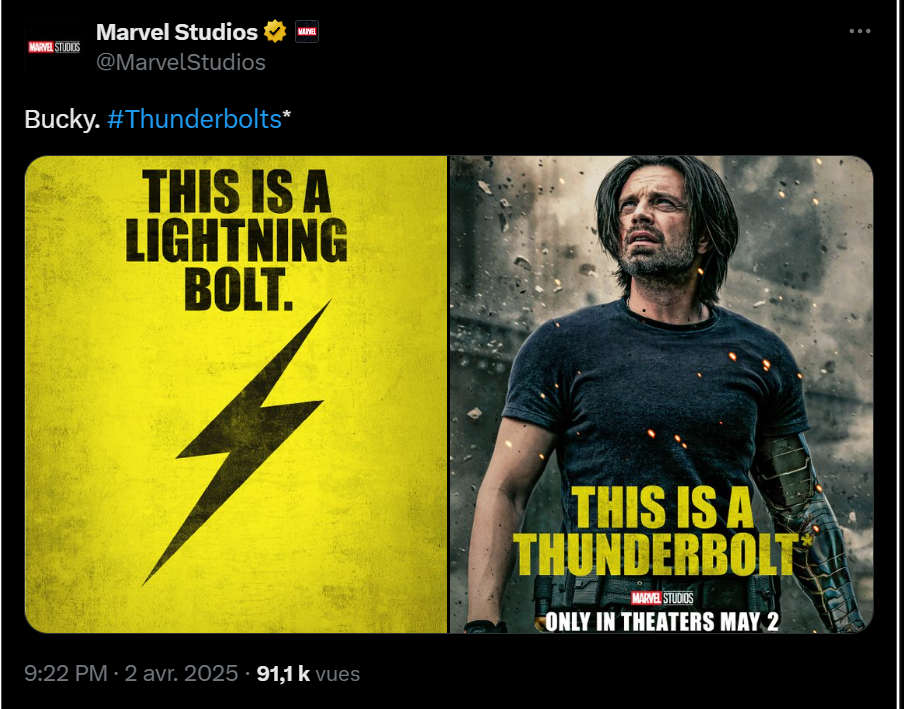The width and height of the screenshot is (904, 709).
Task: Click the black lightning bolt graphic
Action: (236, 443)
